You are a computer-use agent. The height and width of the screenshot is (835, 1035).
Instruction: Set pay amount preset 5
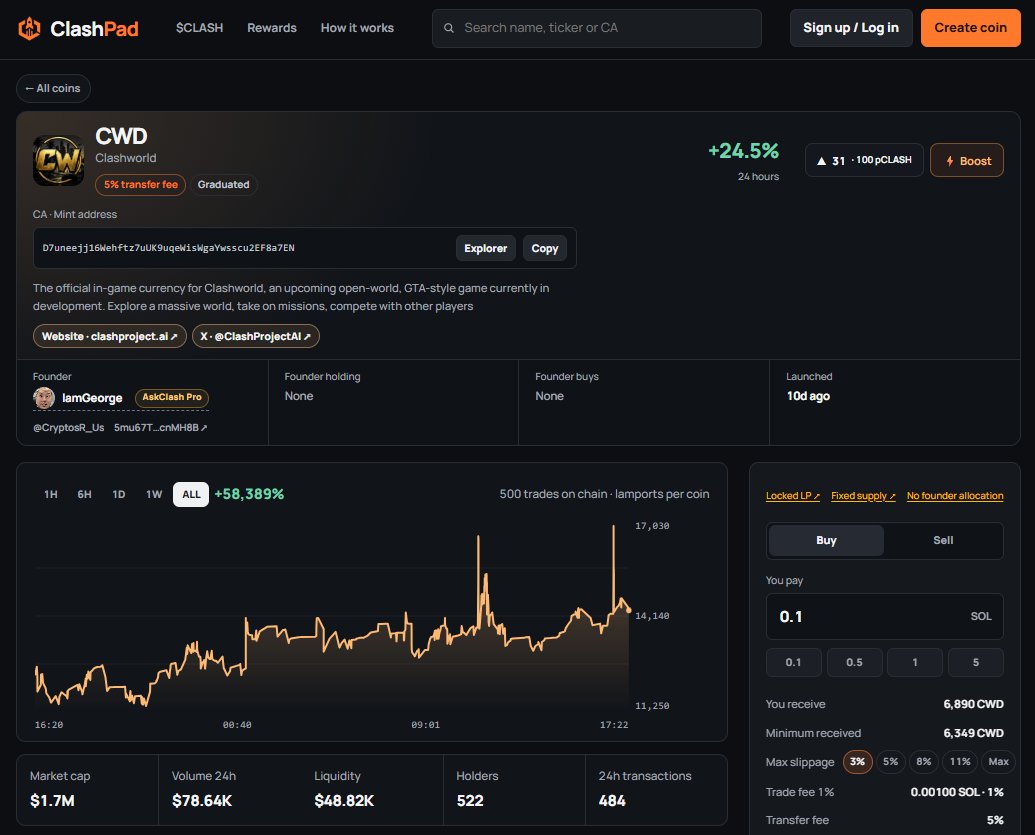click(x=976, y=663)
